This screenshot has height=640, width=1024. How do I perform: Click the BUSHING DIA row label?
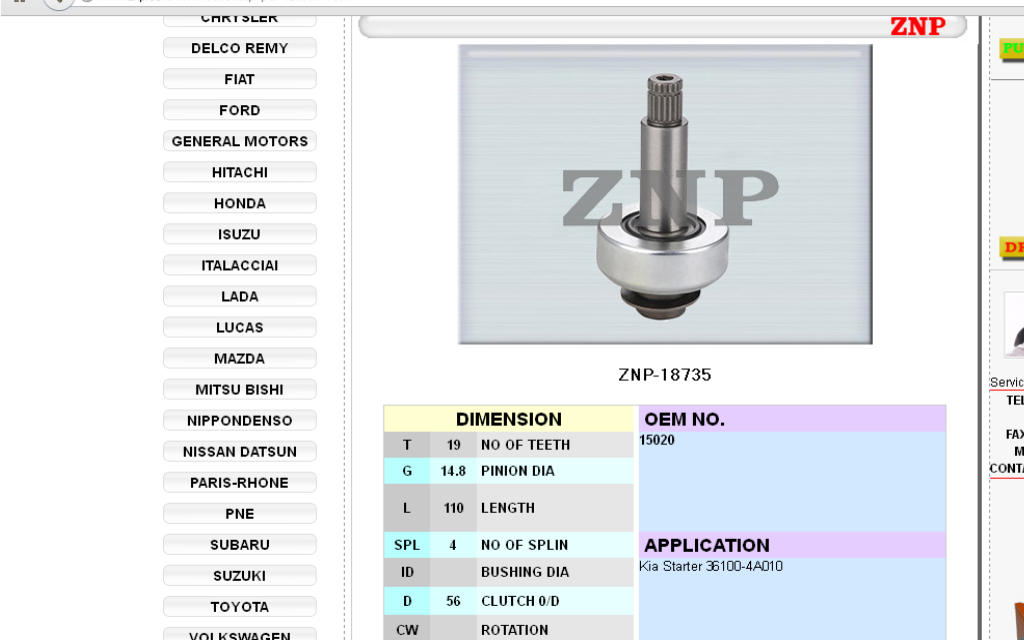(525, 572)
